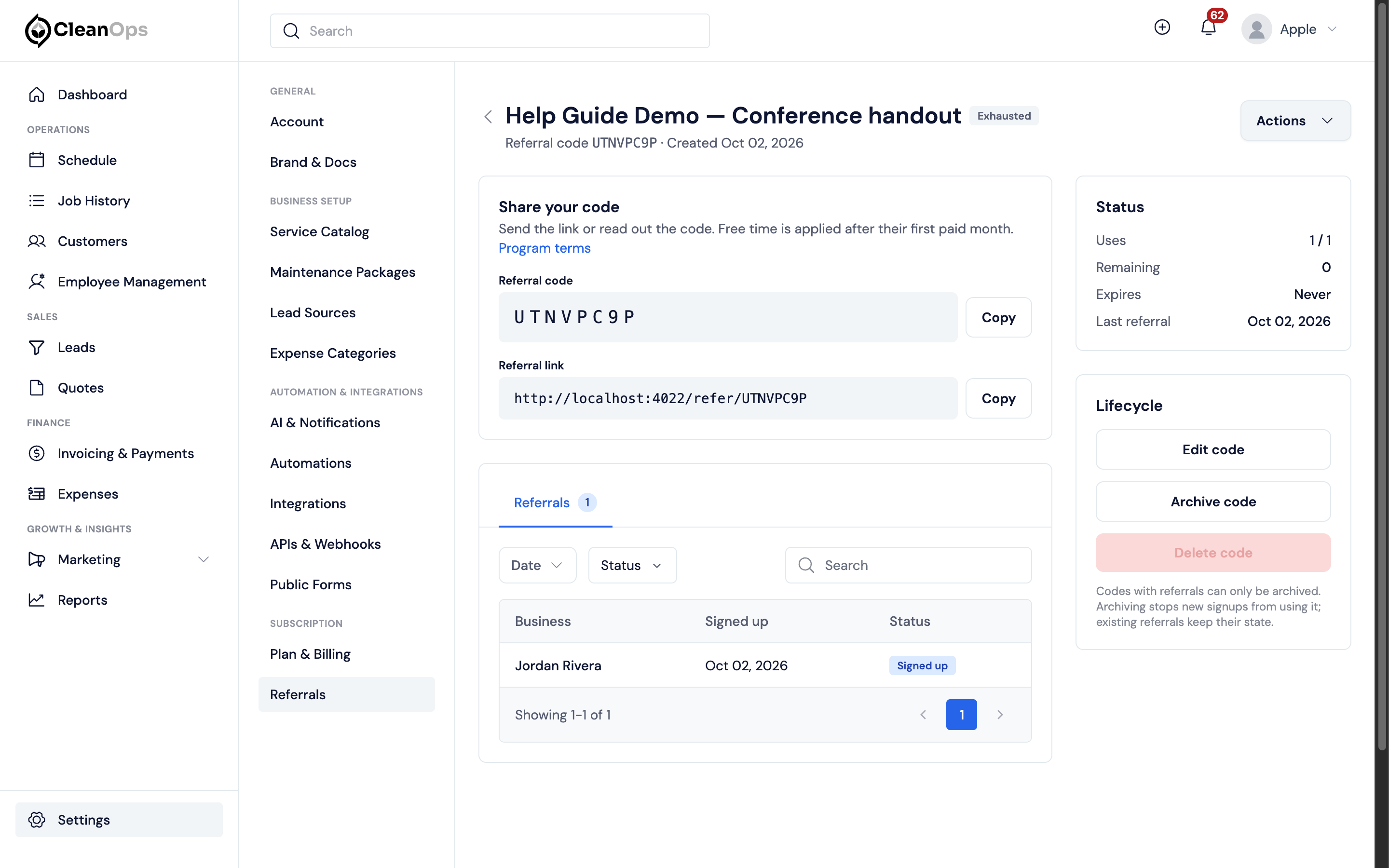Click the user avatar icon
This screenshot has width=1389, height=868.
click(1256, 29)
